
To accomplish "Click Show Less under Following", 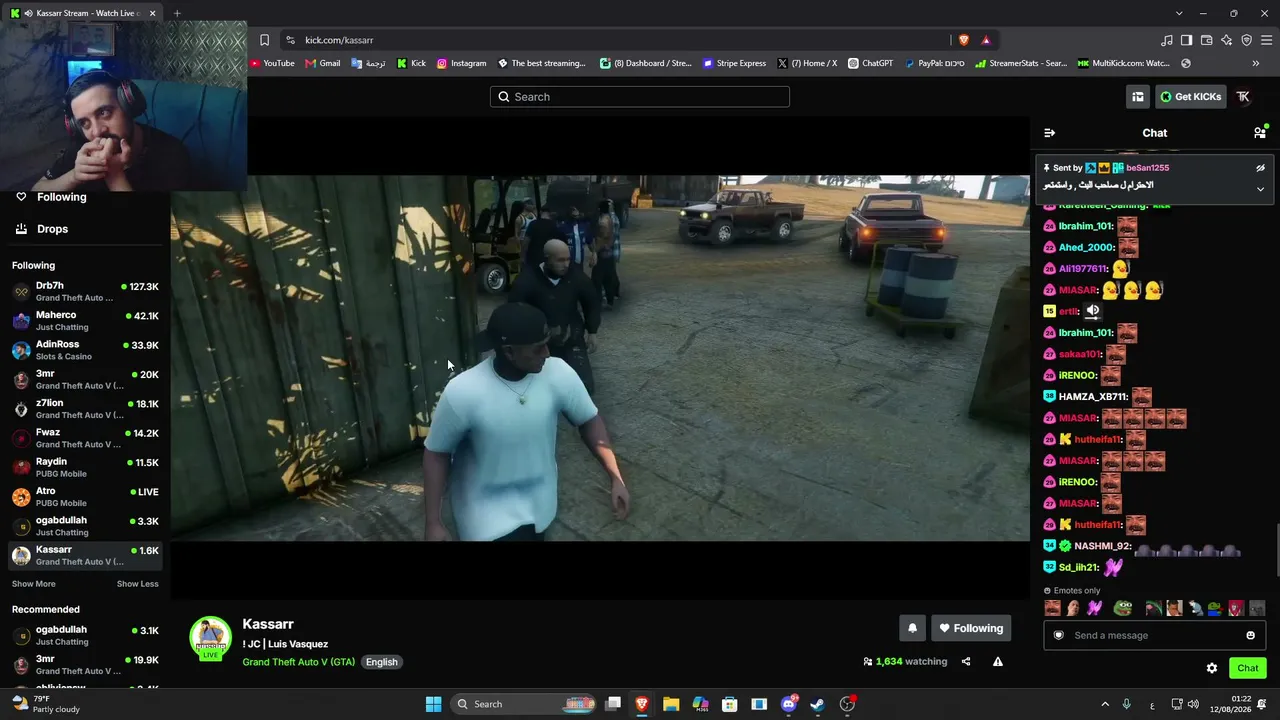I will (138, 584).
